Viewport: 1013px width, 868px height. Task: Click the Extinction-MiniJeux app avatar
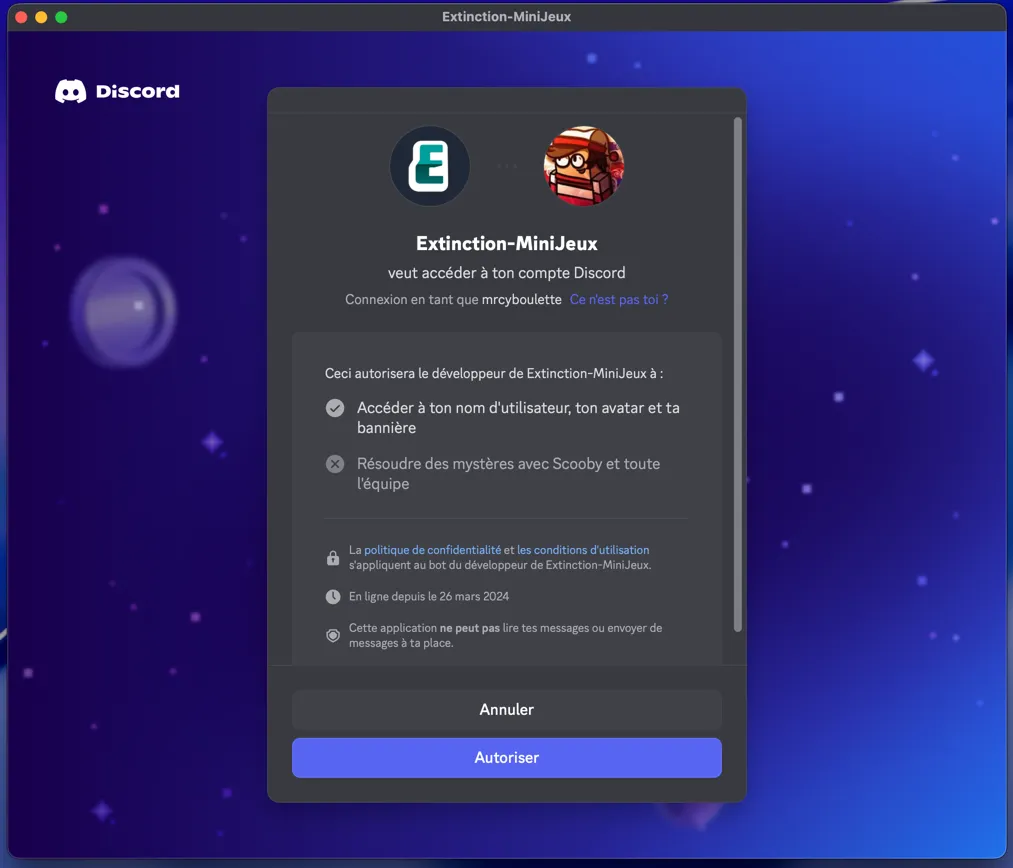point(429,165)
